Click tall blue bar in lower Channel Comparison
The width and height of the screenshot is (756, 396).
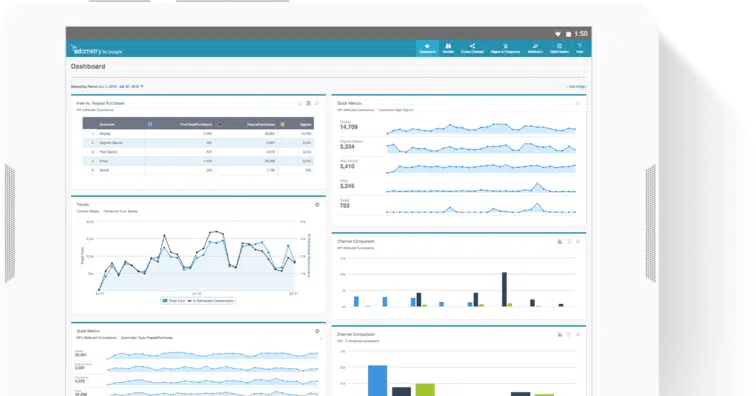[x=378, y=381]
